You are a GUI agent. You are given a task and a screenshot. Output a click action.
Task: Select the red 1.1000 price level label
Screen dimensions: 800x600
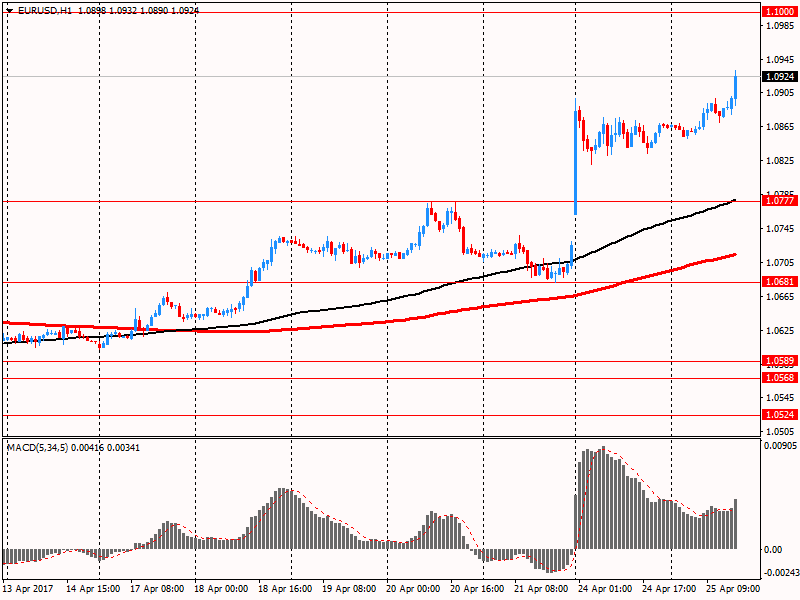click(x=780, y=12)
